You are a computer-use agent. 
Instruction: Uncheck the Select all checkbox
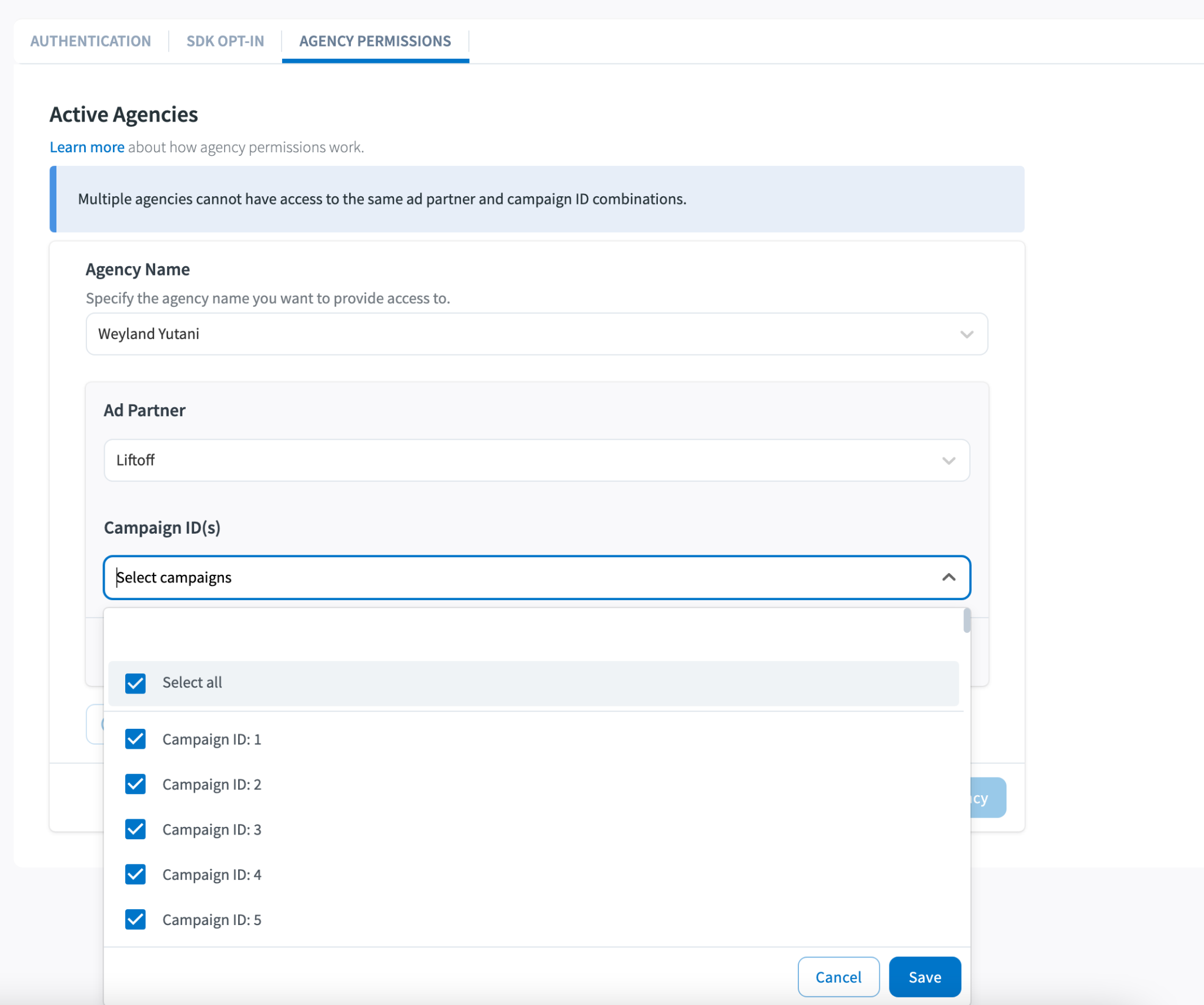pos(135,683)
